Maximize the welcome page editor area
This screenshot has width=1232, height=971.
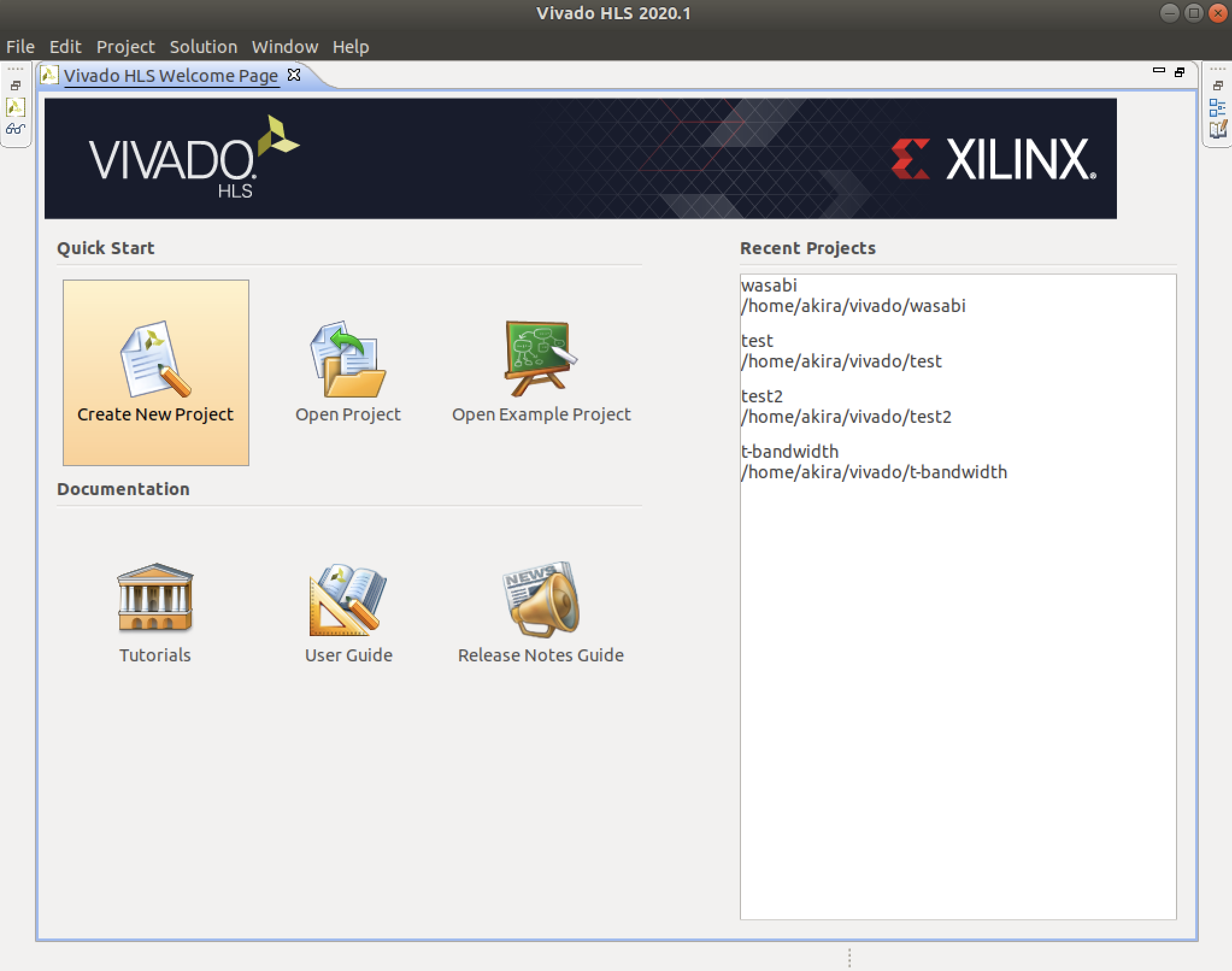(1180, 72)
